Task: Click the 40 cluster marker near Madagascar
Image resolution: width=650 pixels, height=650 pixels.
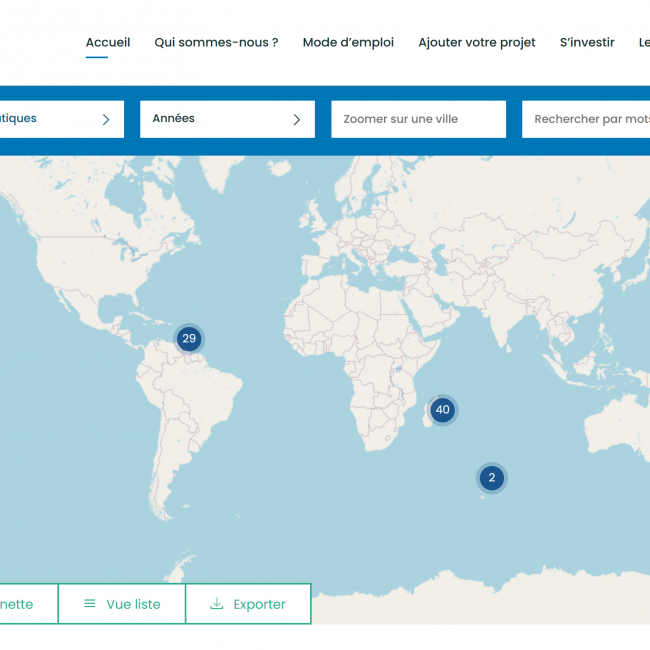Action: coord(442,410)
